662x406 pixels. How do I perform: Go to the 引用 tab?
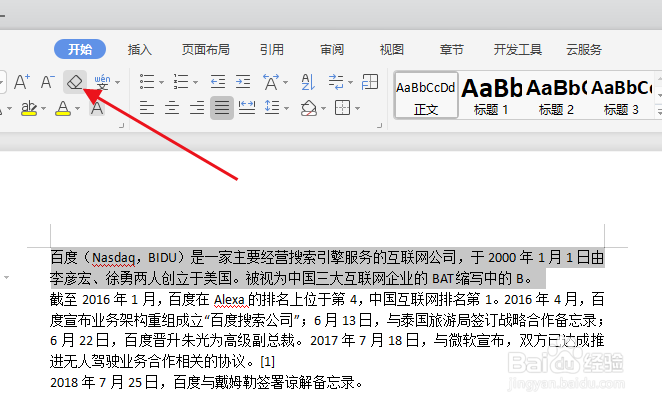point(271,50)
